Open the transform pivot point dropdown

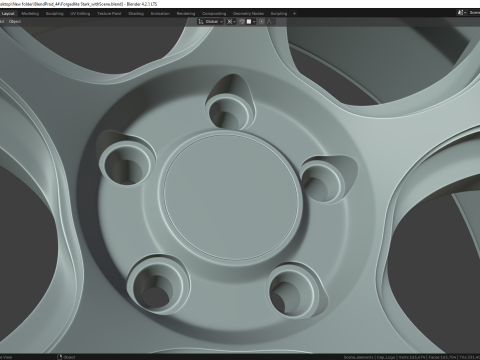point(231,22)
